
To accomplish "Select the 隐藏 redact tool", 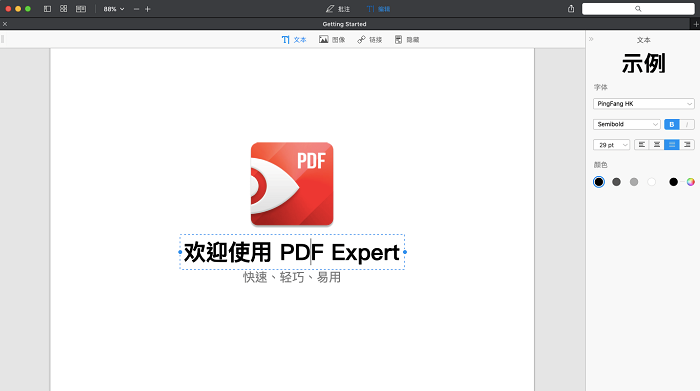I will 407,40.
